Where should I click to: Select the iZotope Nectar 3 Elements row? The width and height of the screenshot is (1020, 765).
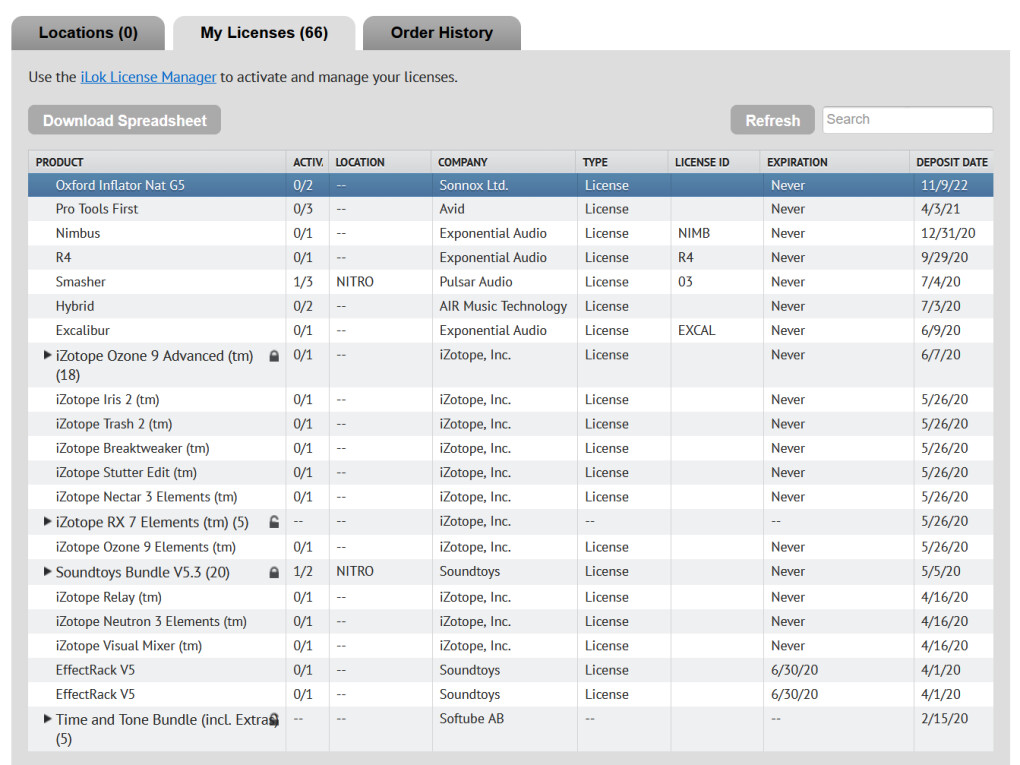pyautogui.click(x=511, y=497)
